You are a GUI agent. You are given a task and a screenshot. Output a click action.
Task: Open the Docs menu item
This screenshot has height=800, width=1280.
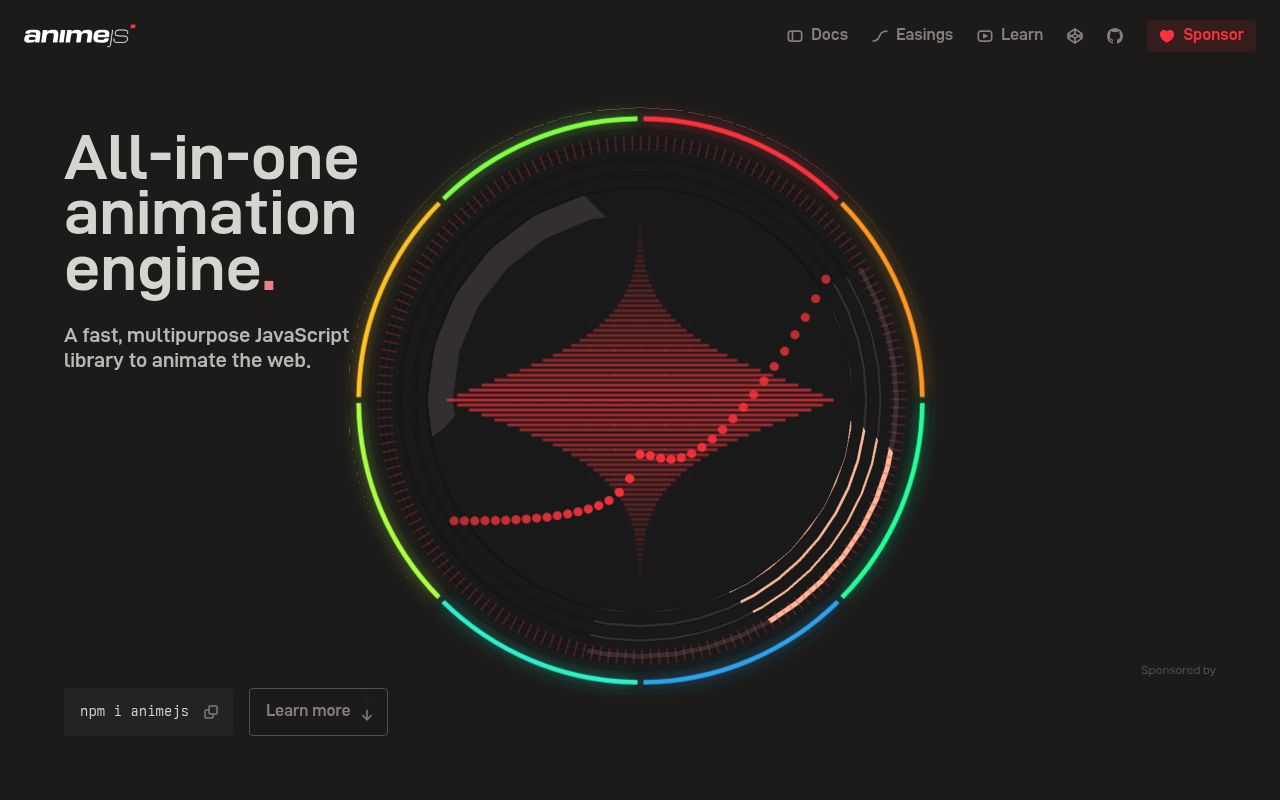829,35
